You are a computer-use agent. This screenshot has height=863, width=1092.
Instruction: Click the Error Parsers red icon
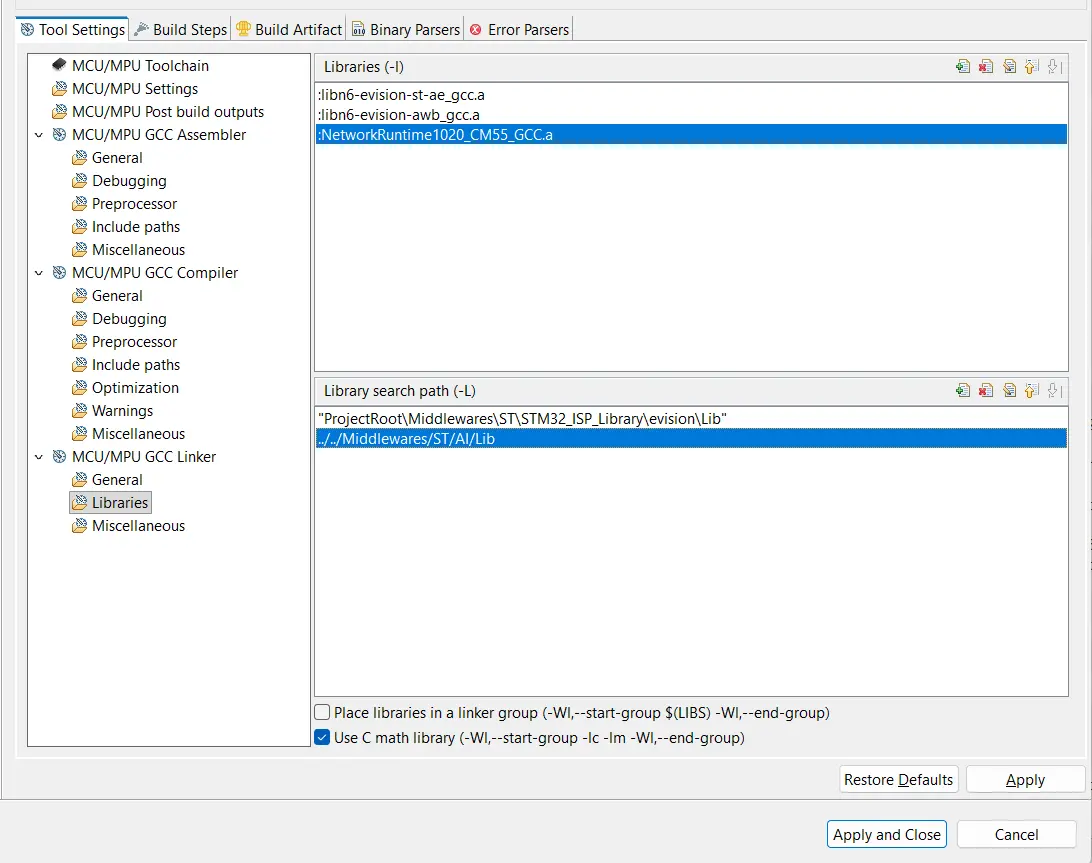click(x=476, y=29)
